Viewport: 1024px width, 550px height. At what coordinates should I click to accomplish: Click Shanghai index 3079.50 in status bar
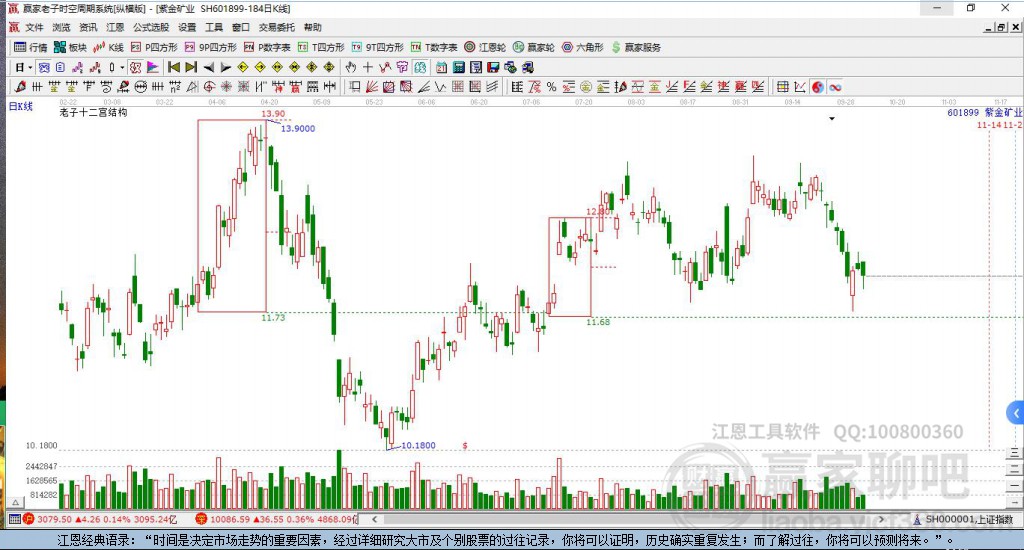click(54, 519)
